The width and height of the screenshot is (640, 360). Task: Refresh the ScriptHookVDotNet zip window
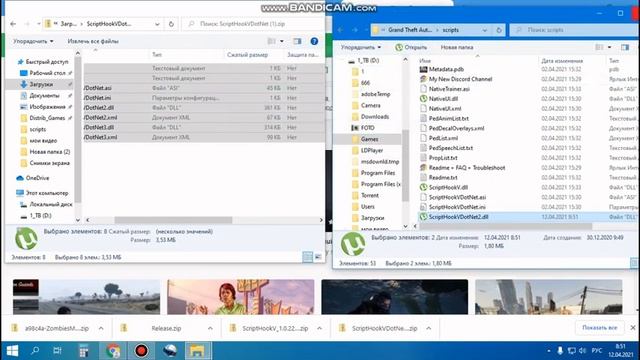171,24
